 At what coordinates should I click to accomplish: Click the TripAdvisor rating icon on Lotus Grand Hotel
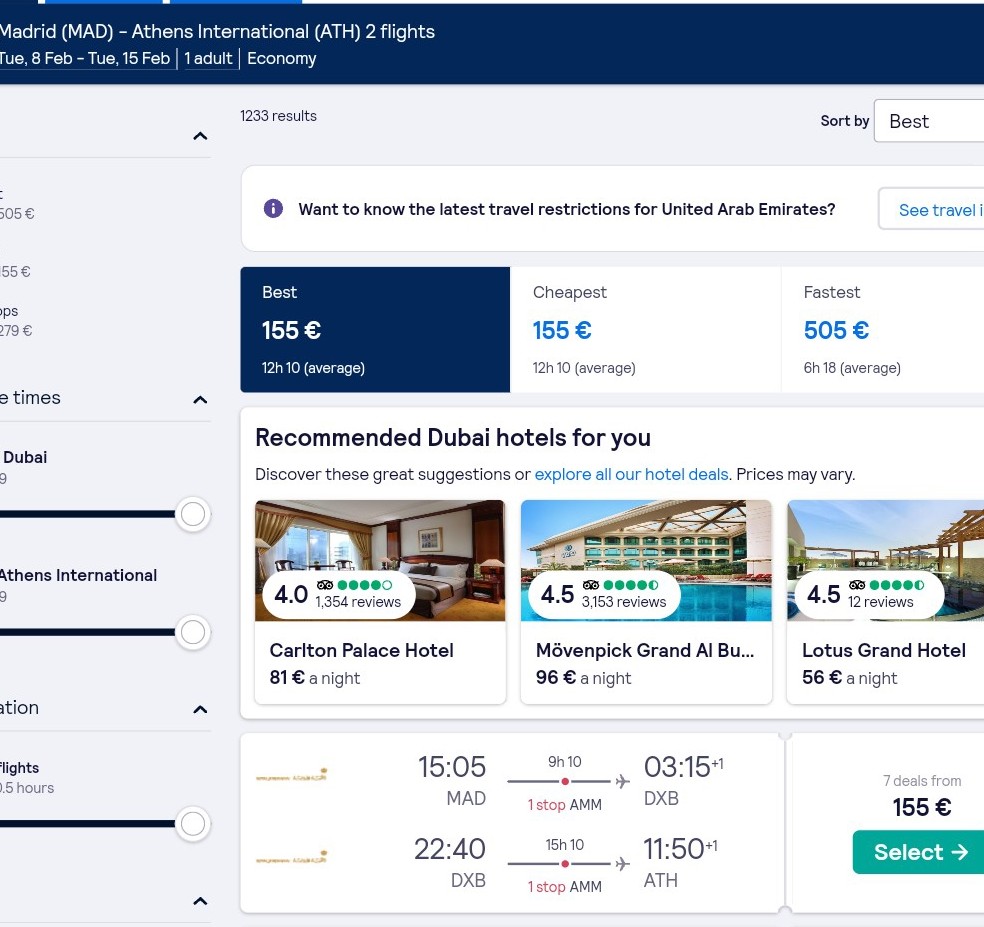point(857,585)
